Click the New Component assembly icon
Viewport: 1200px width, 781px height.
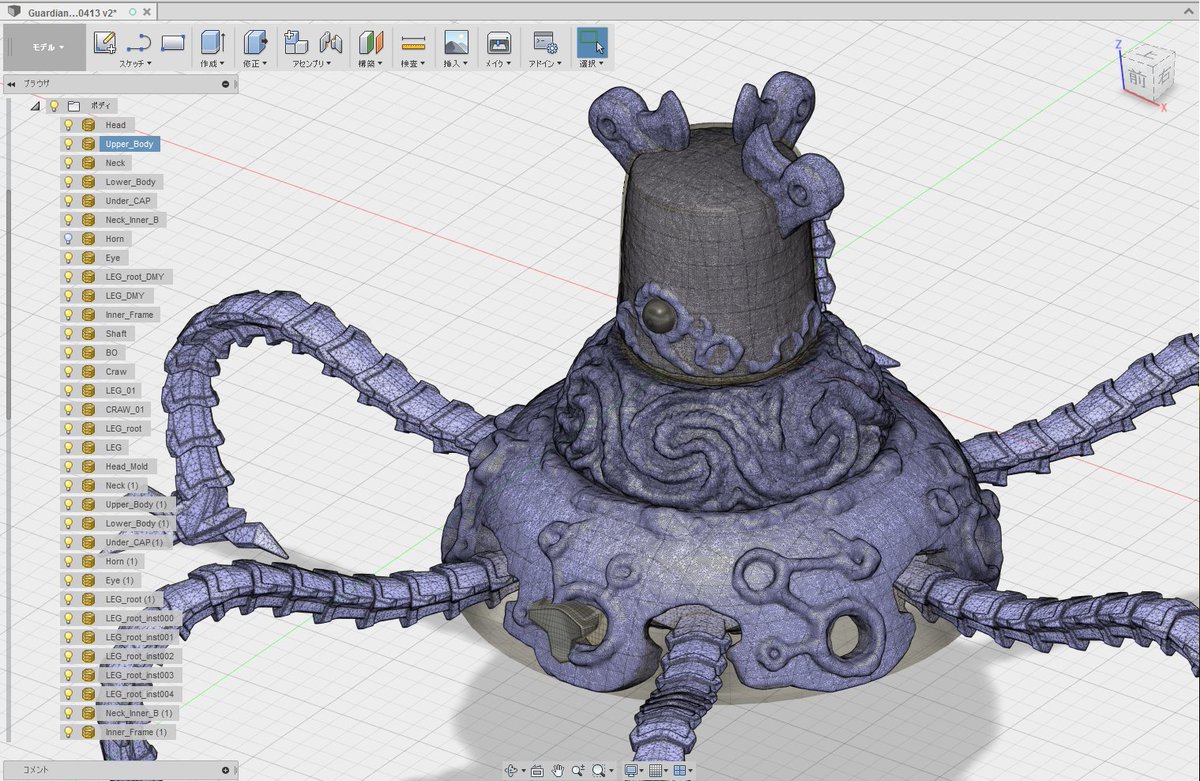click(x=296, y=42)
